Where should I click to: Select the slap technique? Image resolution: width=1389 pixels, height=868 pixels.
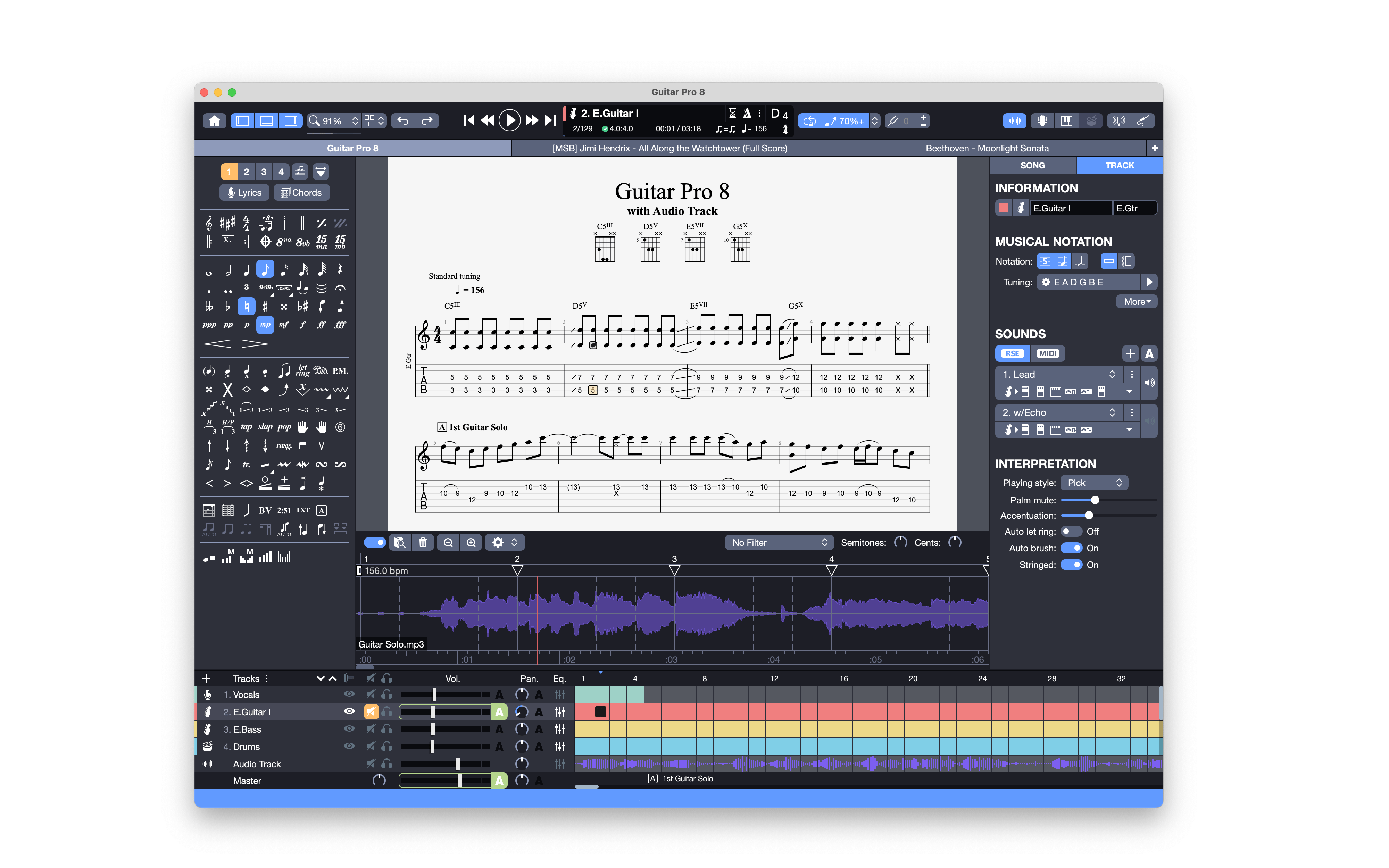pyautogui.click(x=265, y=427)
